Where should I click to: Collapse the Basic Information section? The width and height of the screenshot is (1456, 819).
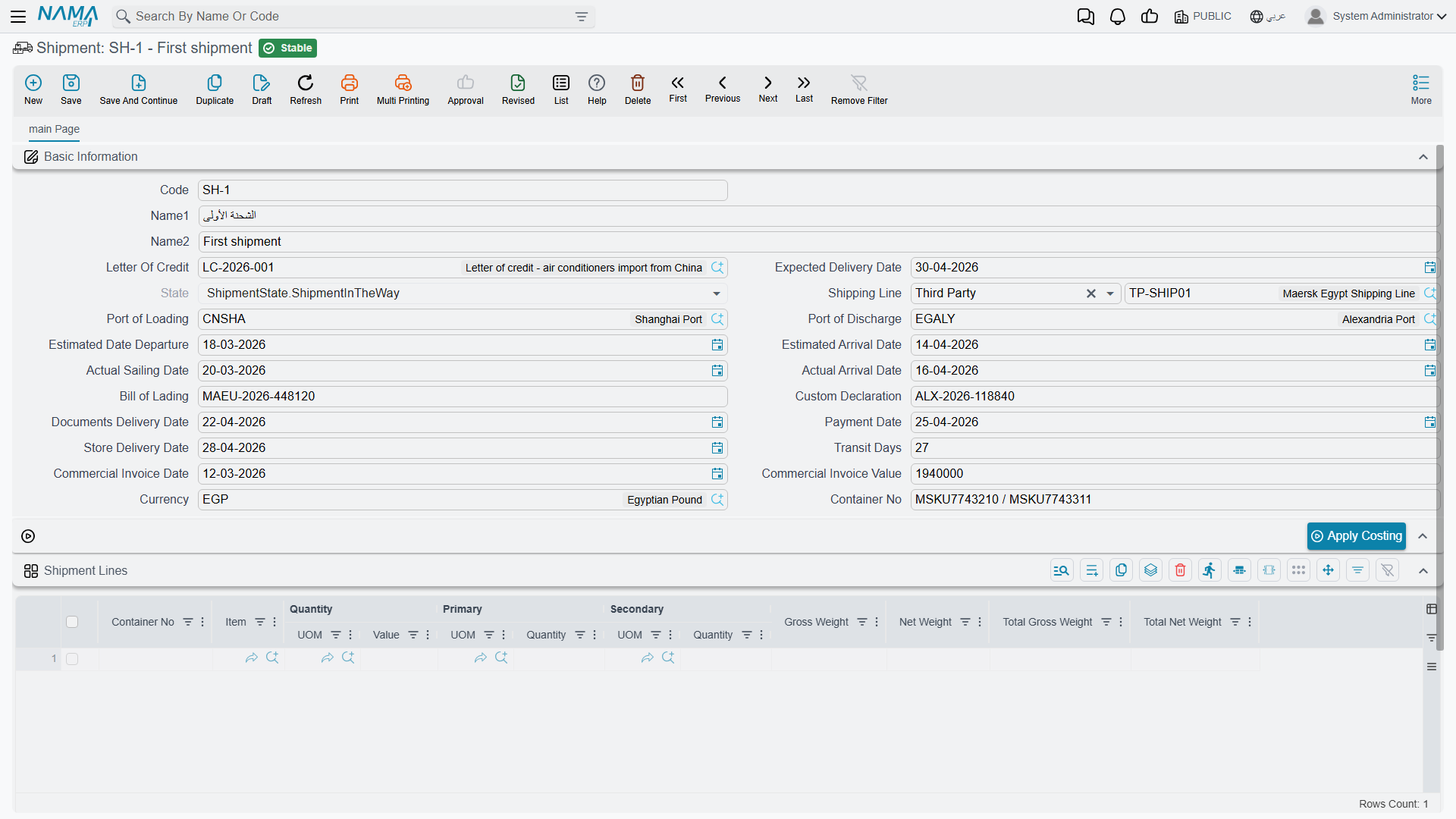tap(1423, 157)
